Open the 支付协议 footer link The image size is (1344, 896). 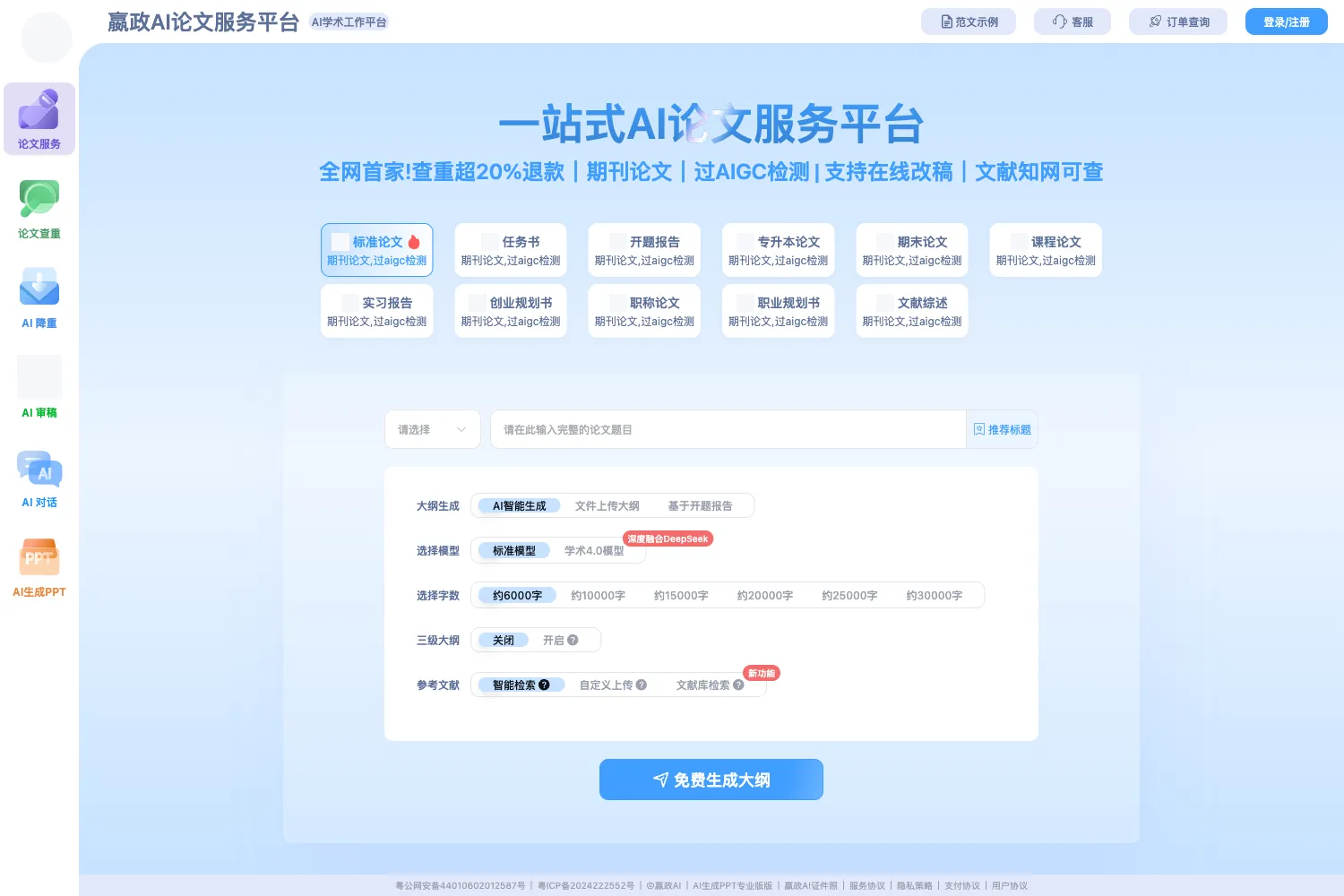(962, 886)
